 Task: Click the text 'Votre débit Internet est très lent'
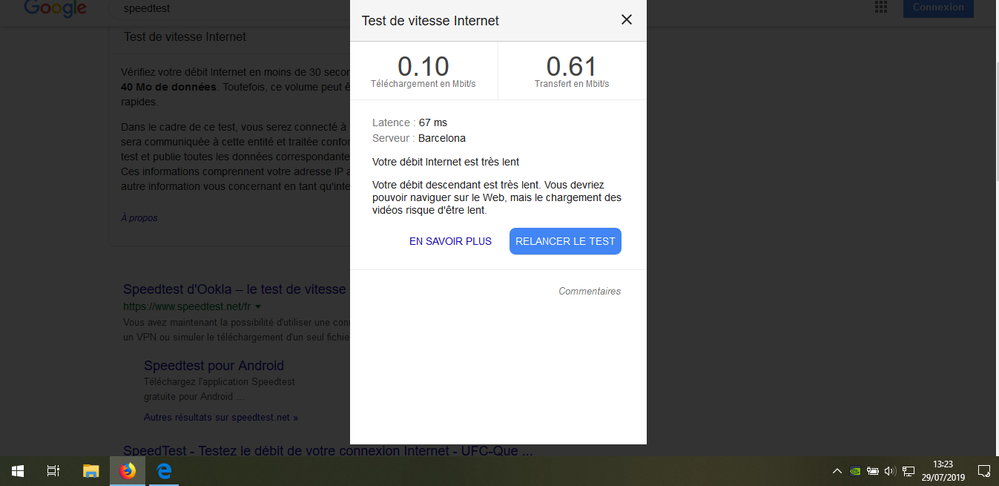pyautogui.click(x=446, y=162)
